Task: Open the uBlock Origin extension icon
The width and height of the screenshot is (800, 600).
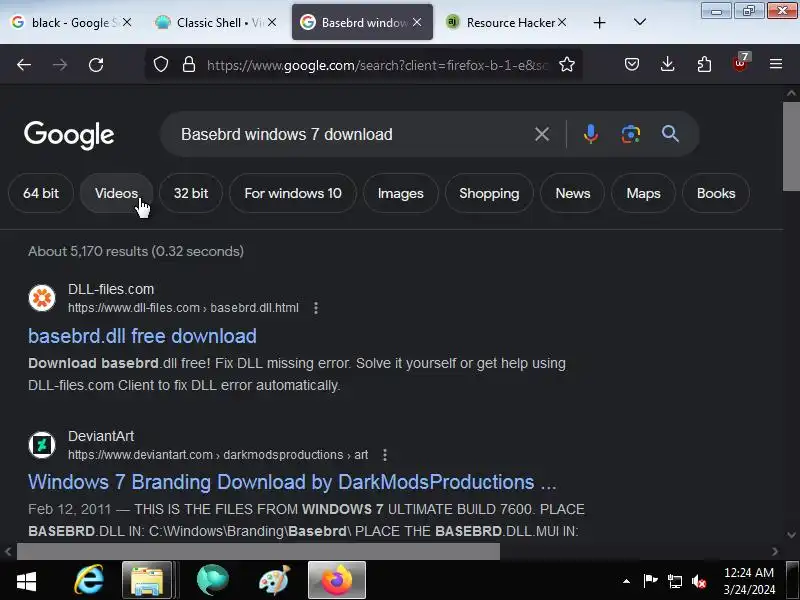Action: click(x=740, y=63)
